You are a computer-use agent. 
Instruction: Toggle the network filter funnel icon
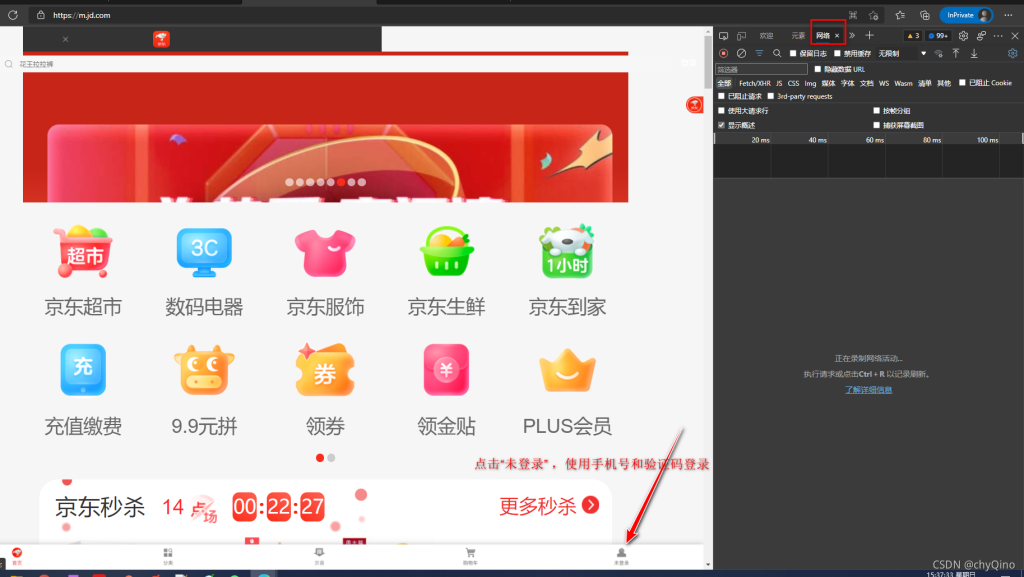759,54
